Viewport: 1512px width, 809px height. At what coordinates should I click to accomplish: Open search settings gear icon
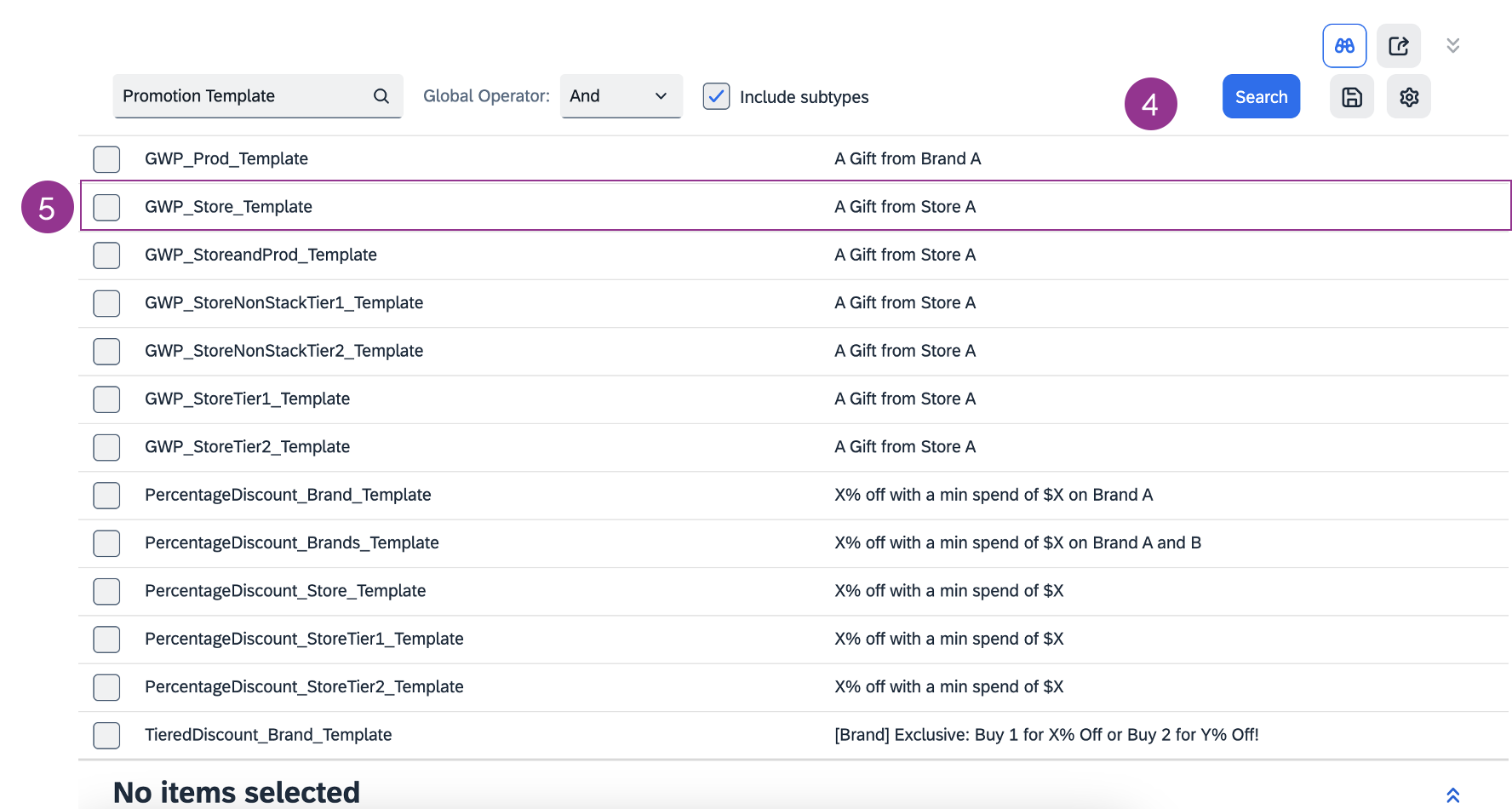pos(1409,97)
